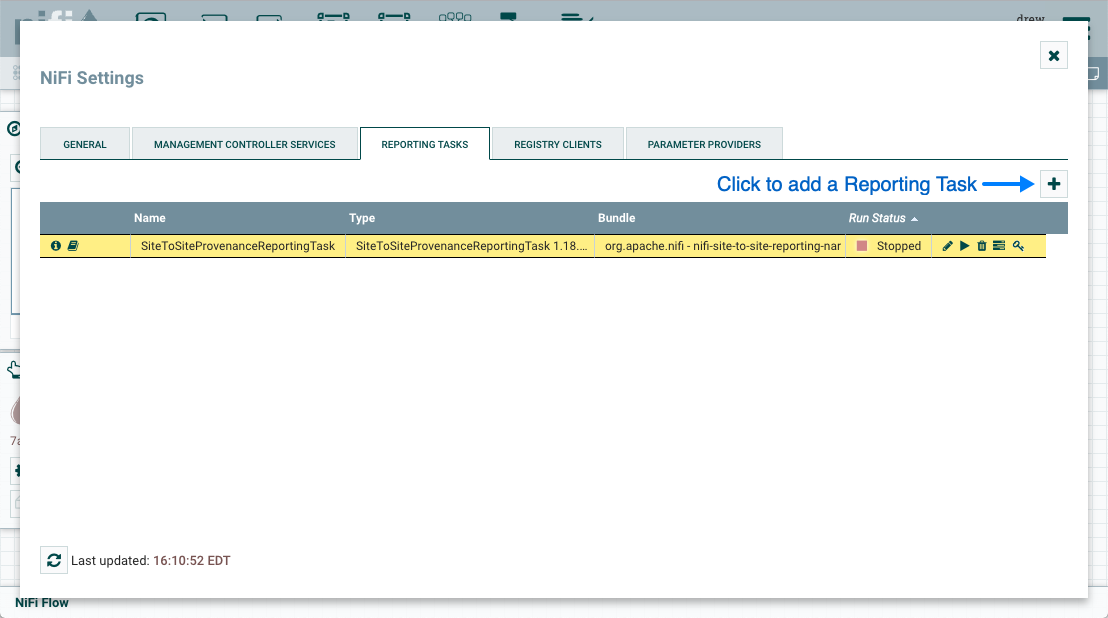The width and height of the screenshot is (1108, 618).
Task: Refresh the reporting tasks list
Action: (54, 560)
